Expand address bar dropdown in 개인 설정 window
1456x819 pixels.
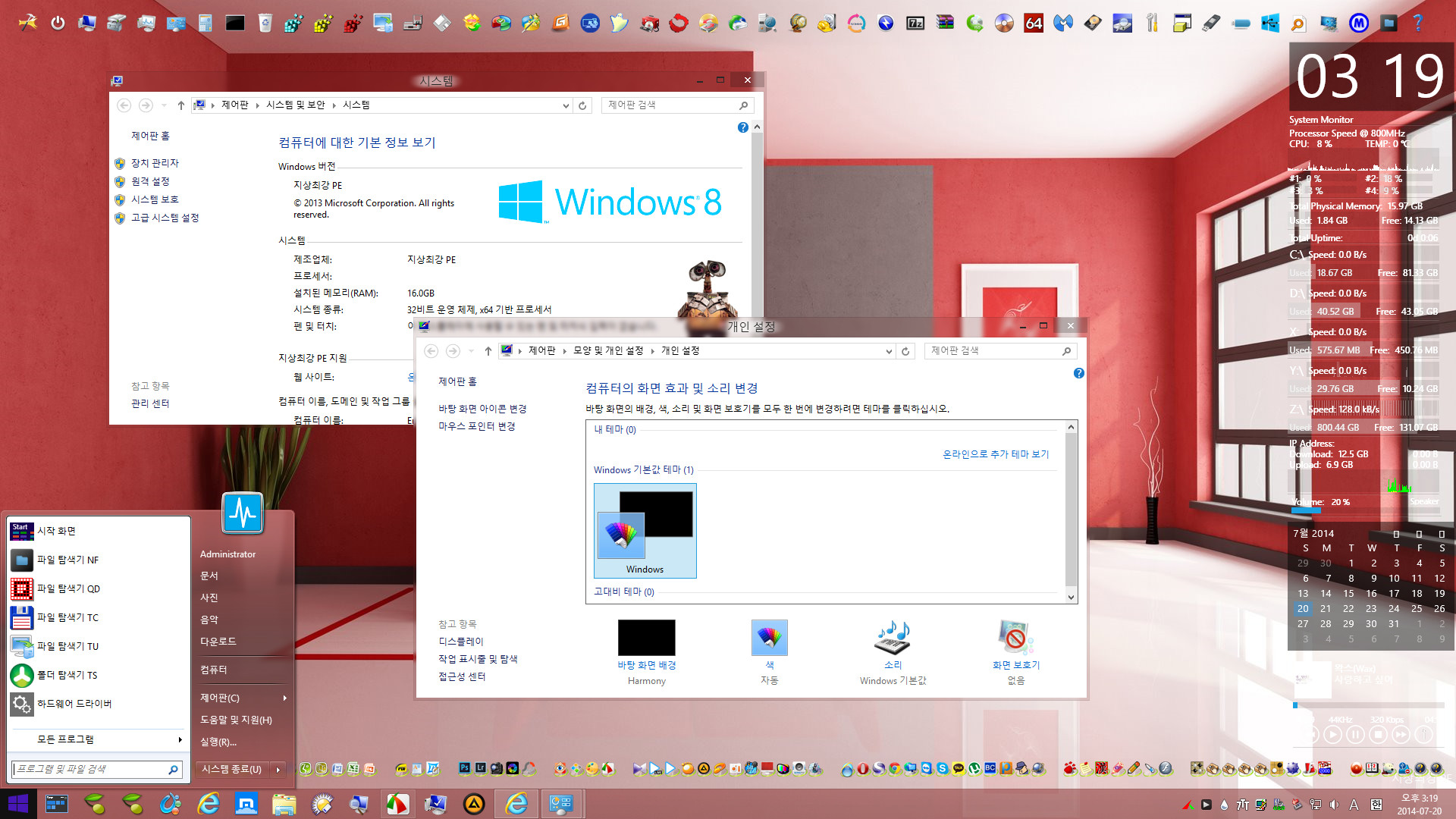[x=889, y=351]
